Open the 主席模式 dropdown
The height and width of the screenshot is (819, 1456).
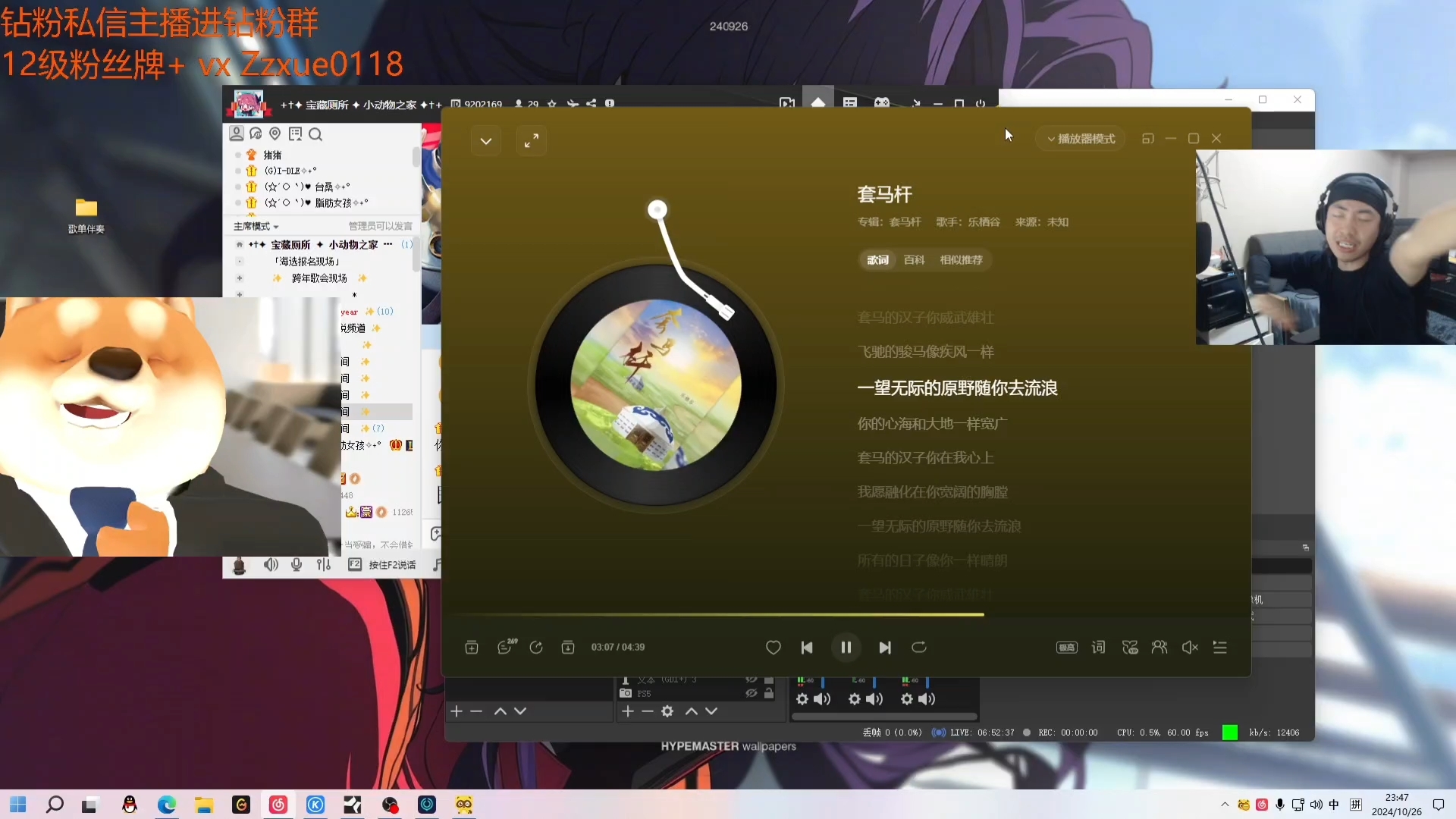(x=256, y=226)
